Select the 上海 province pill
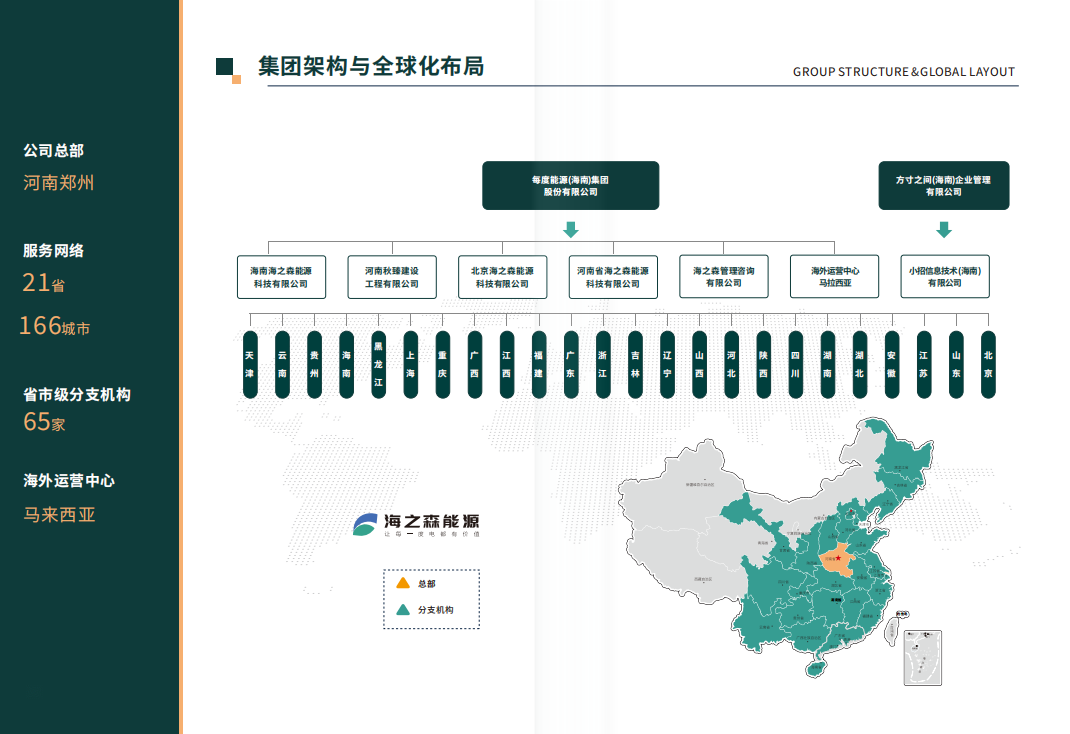The height and width of the screenshot is (734, 1070). [x=411, y=364]
